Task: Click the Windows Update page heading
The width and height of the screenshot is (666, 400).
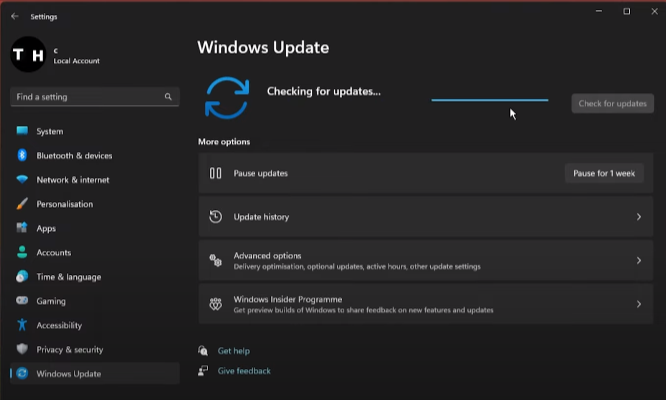Action: [x=263, y=47]
